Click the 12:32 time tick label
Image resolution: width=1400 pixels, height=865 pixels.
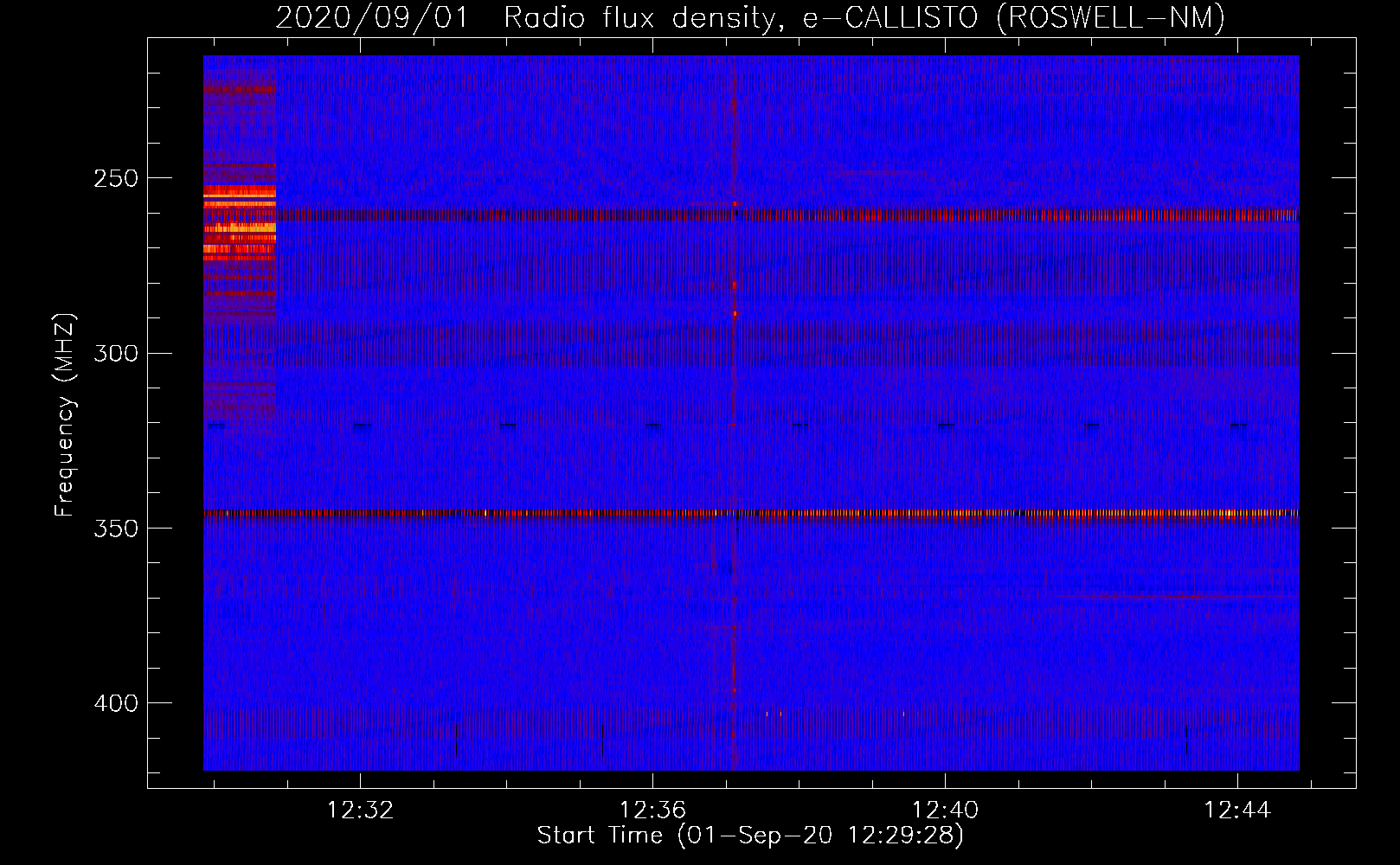click(360, 810)
